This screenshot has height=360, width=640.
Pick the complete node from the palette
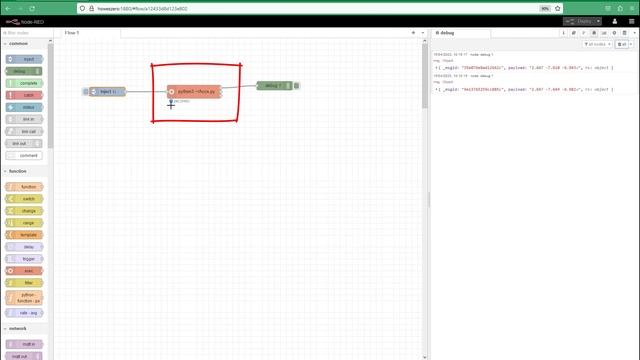tap(24, 83)
